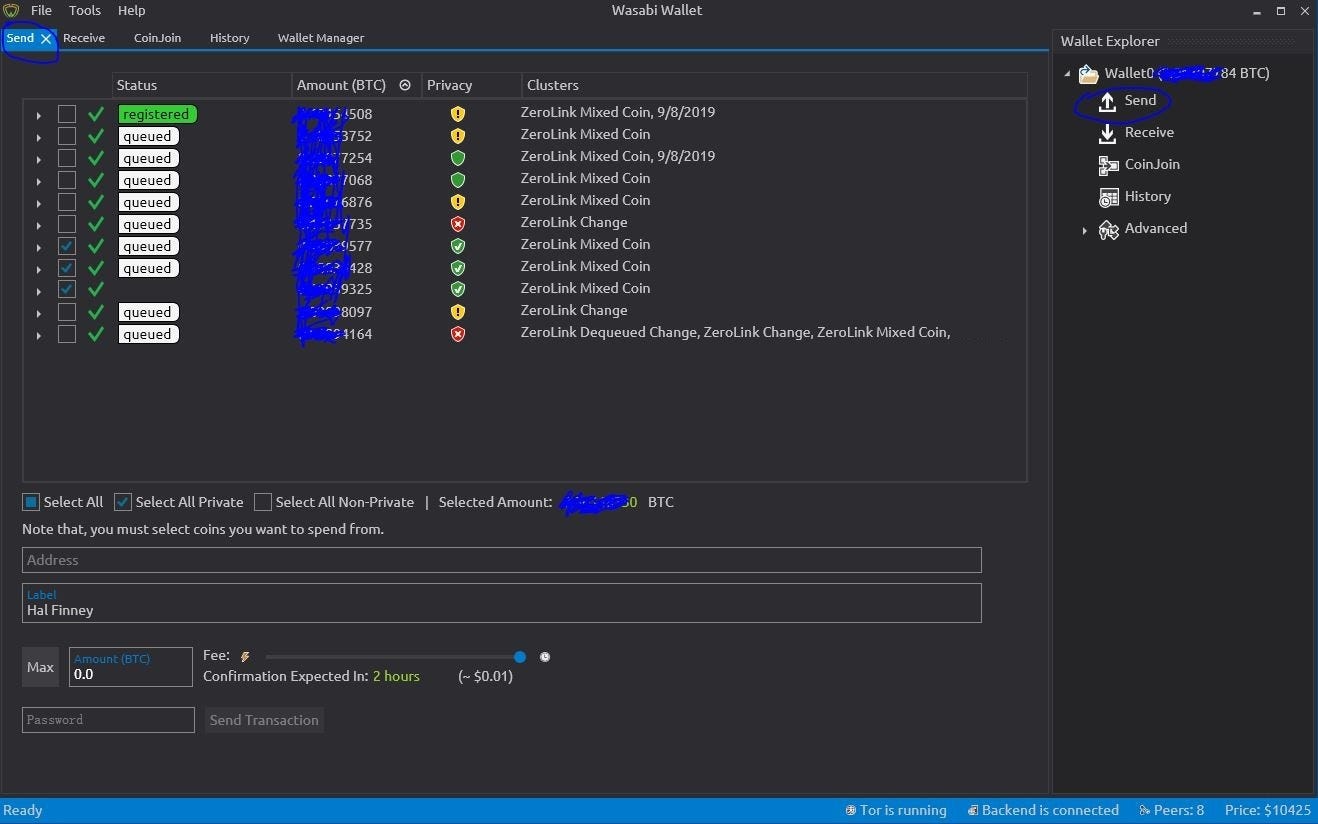Image resolution: width=1318 pixels, height=824 pixels.
Task: Click the red shield for coin ending 4164
Action: point(458,334)
